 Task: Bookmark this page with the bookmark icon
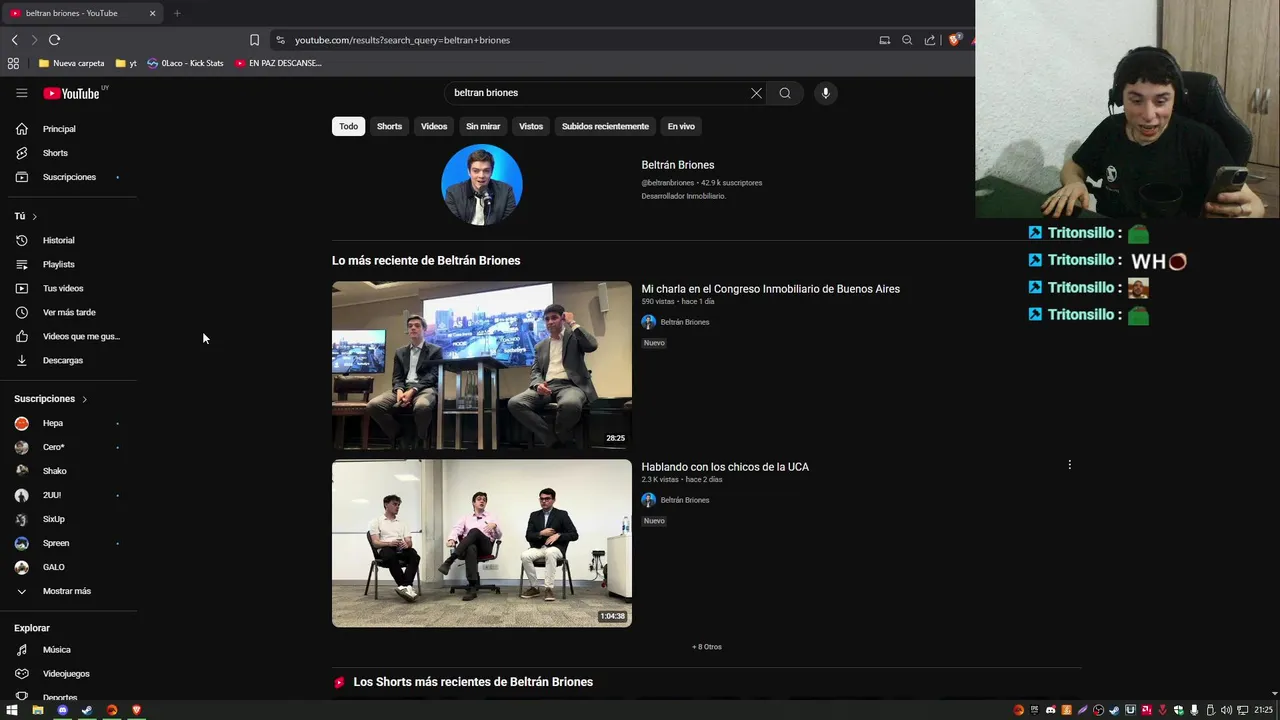click(254, 40)
